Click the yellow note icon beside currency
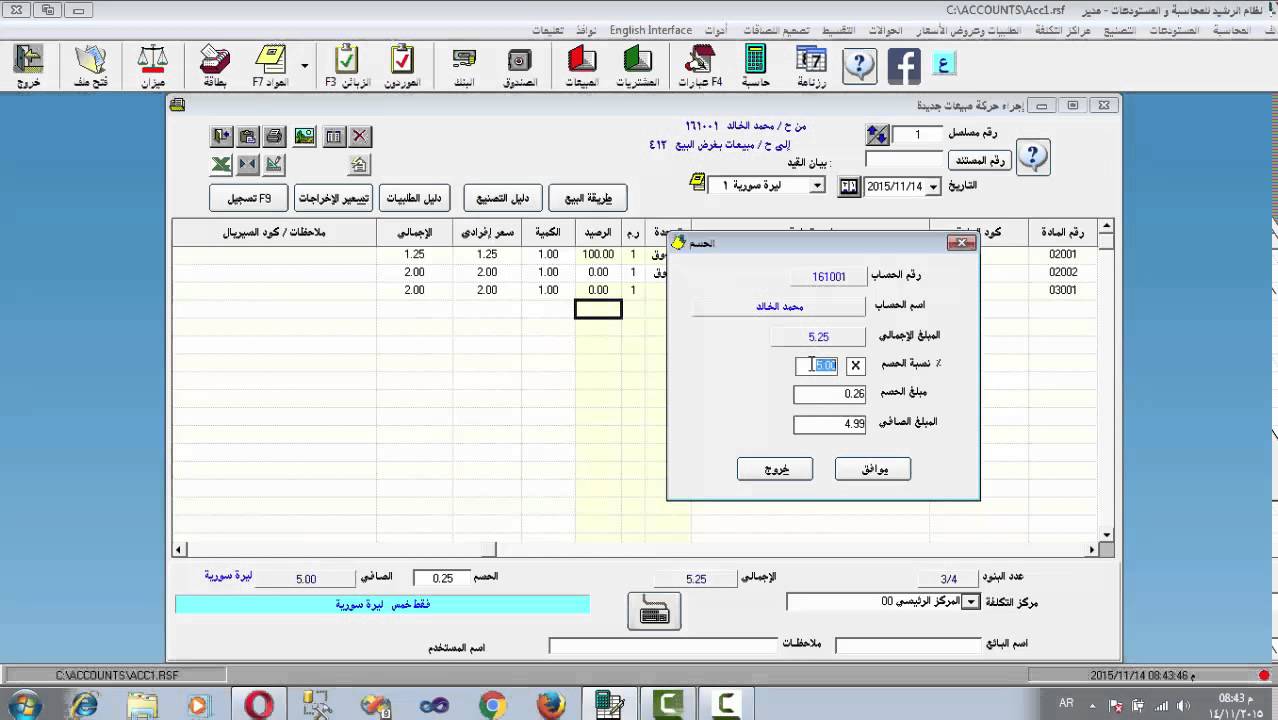The height and width of the screenshot is (720, 1278). (698, 184)
